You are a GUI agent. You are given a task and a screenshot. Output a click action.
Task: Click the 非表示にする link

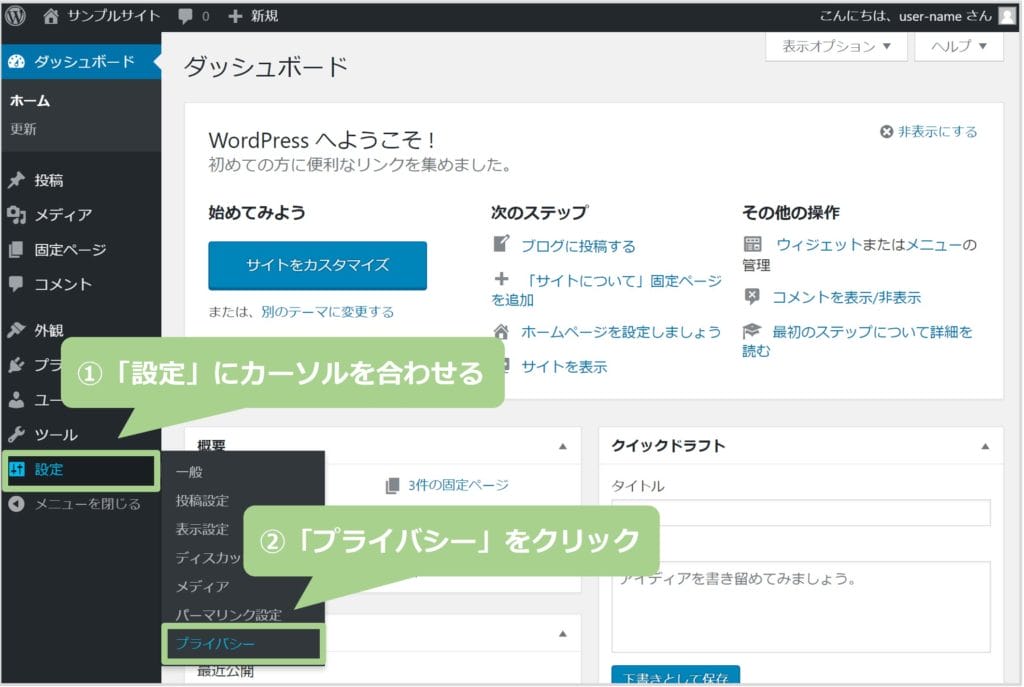click(x=938, y=132)
